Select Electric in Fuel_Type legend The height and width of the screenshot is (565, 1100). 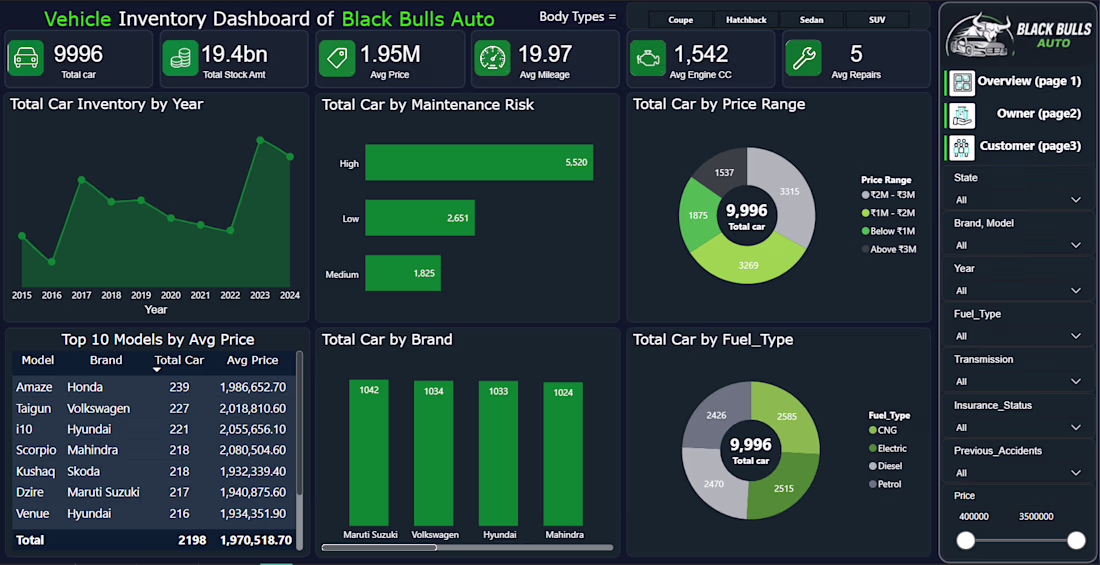tap(887, 448)
